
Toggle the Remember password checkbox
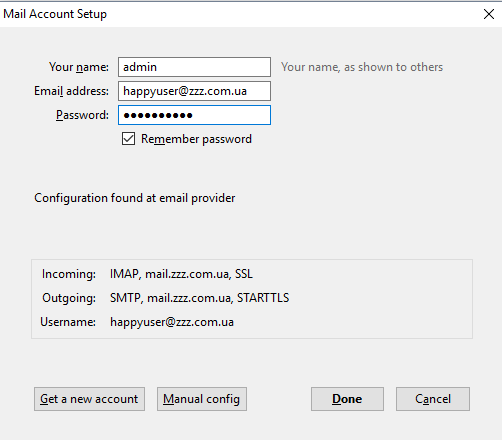128,139
